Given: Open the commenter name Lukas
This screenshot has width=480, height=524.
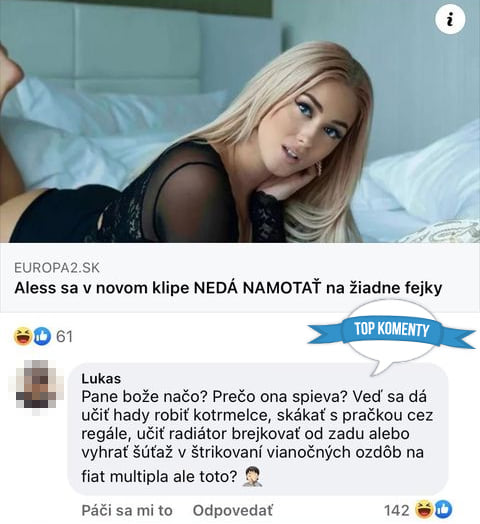Looking at the screenshot, I should (101, 379).
